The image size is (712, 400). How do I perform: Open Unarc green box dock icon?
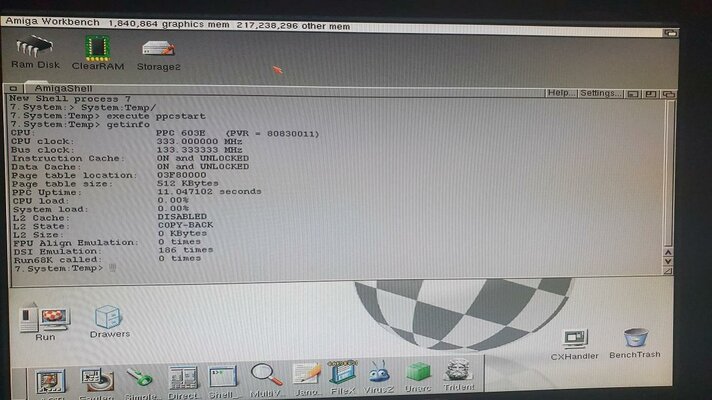(x=417, y=378)
